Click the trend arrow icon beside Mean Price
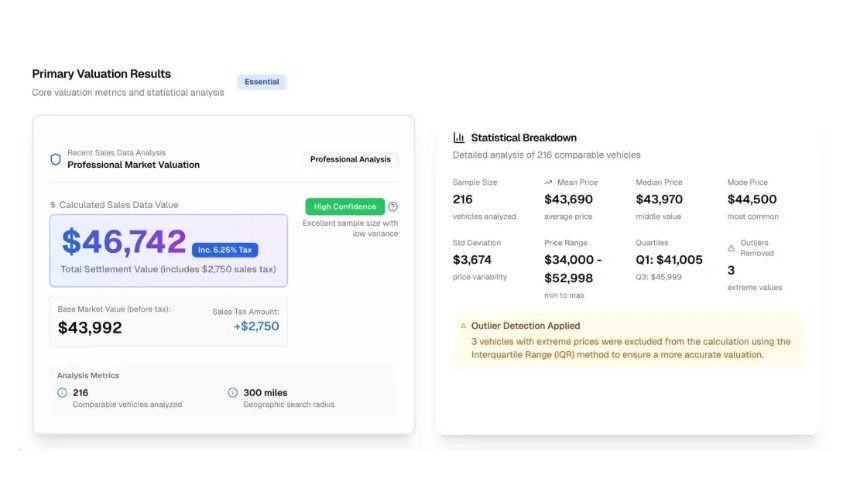This screenshot has width=841, height=492. [548, 183]
